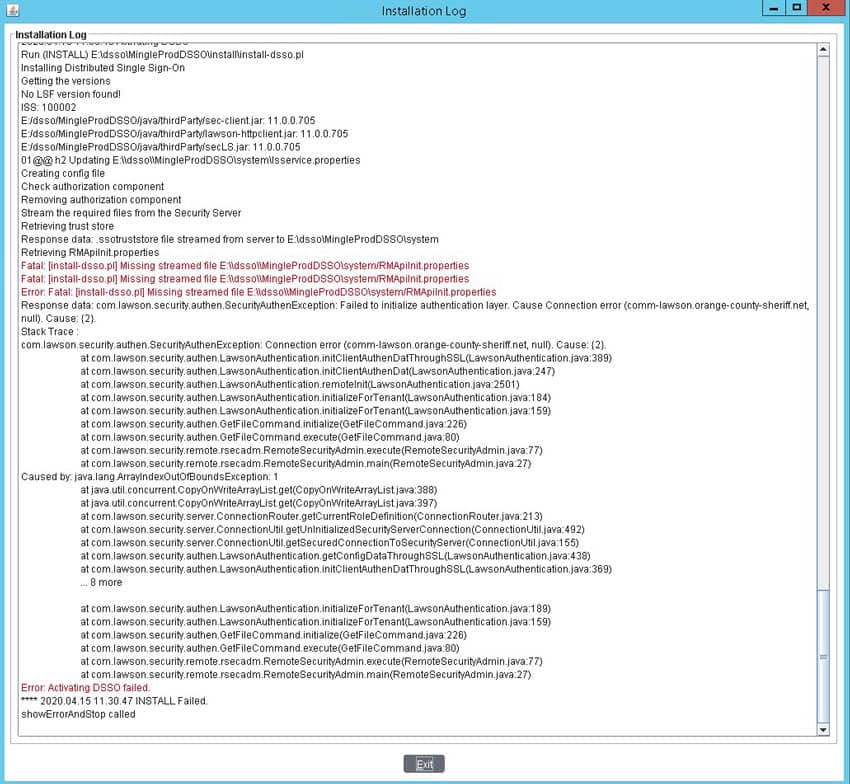This screenshot has height=784, width=850.
Task: Select the 'Run (INSTALL)' install-dsso.pl line
Action: coord(162,55)
